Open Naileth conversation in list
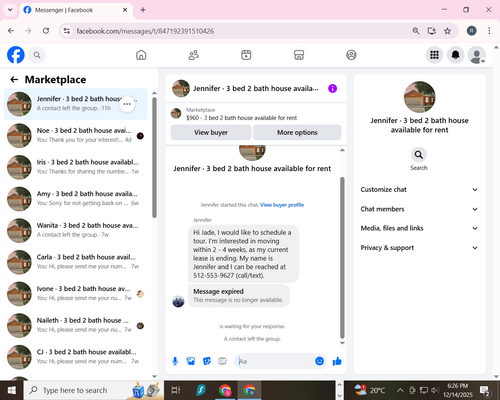The image size is (500, 400). click(x=75, y=325)
